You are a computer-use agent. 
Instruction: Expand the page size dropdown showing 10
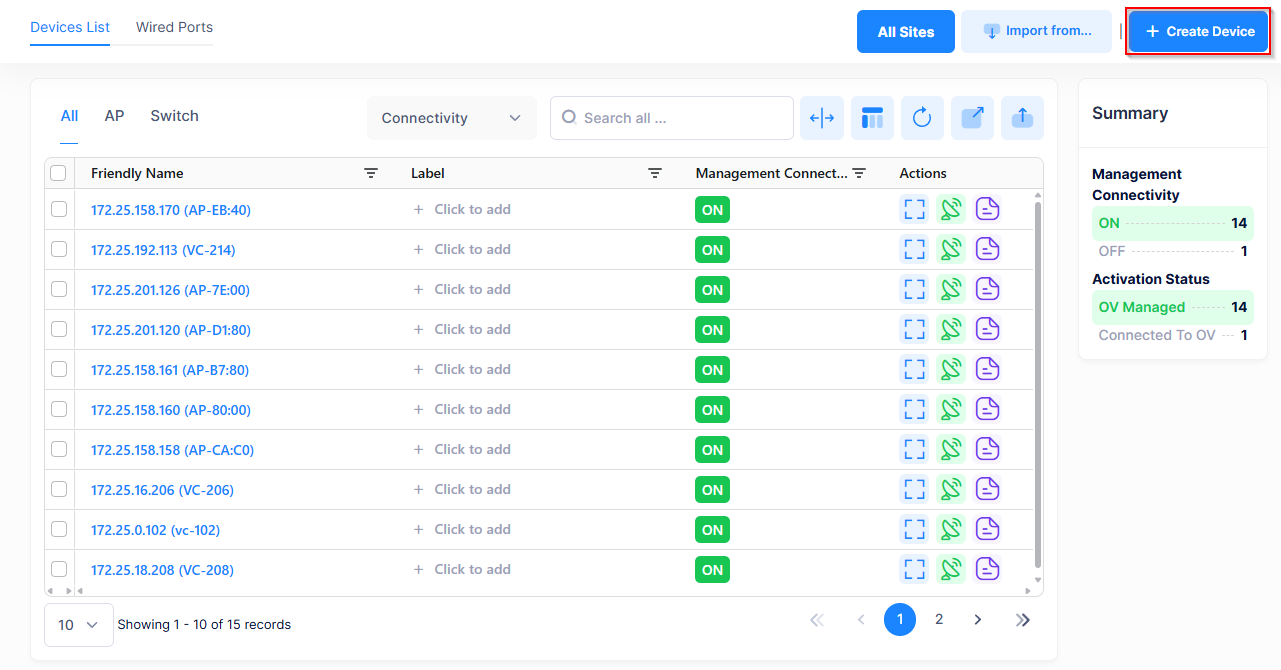pos(78,625)
